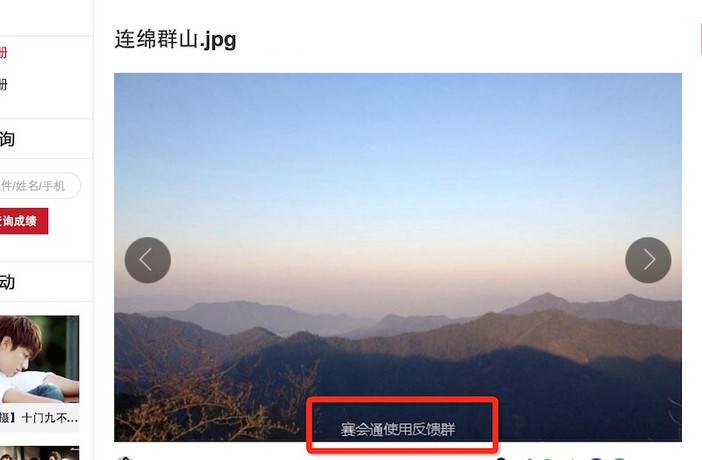
Task: Select the red highlighted album tab
Action: 4,52
